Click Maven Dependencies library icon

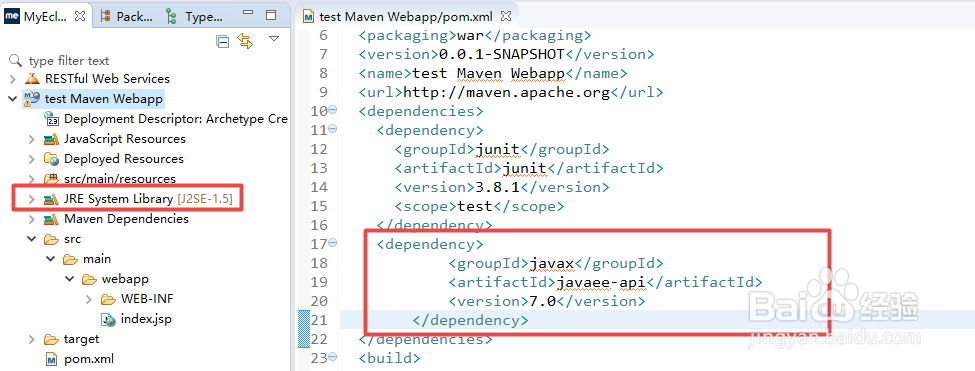coord(51,219)
